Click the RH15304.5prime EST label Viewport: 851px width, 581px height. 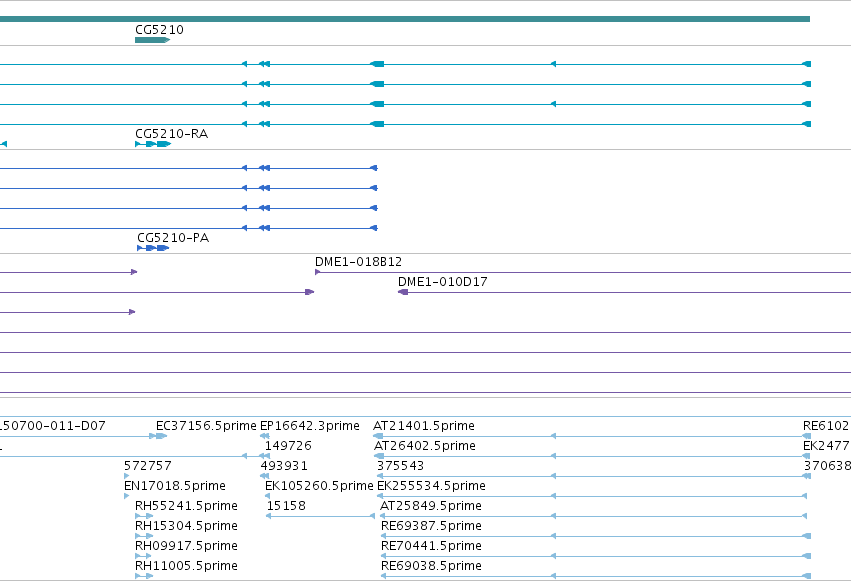click(186, 526)
